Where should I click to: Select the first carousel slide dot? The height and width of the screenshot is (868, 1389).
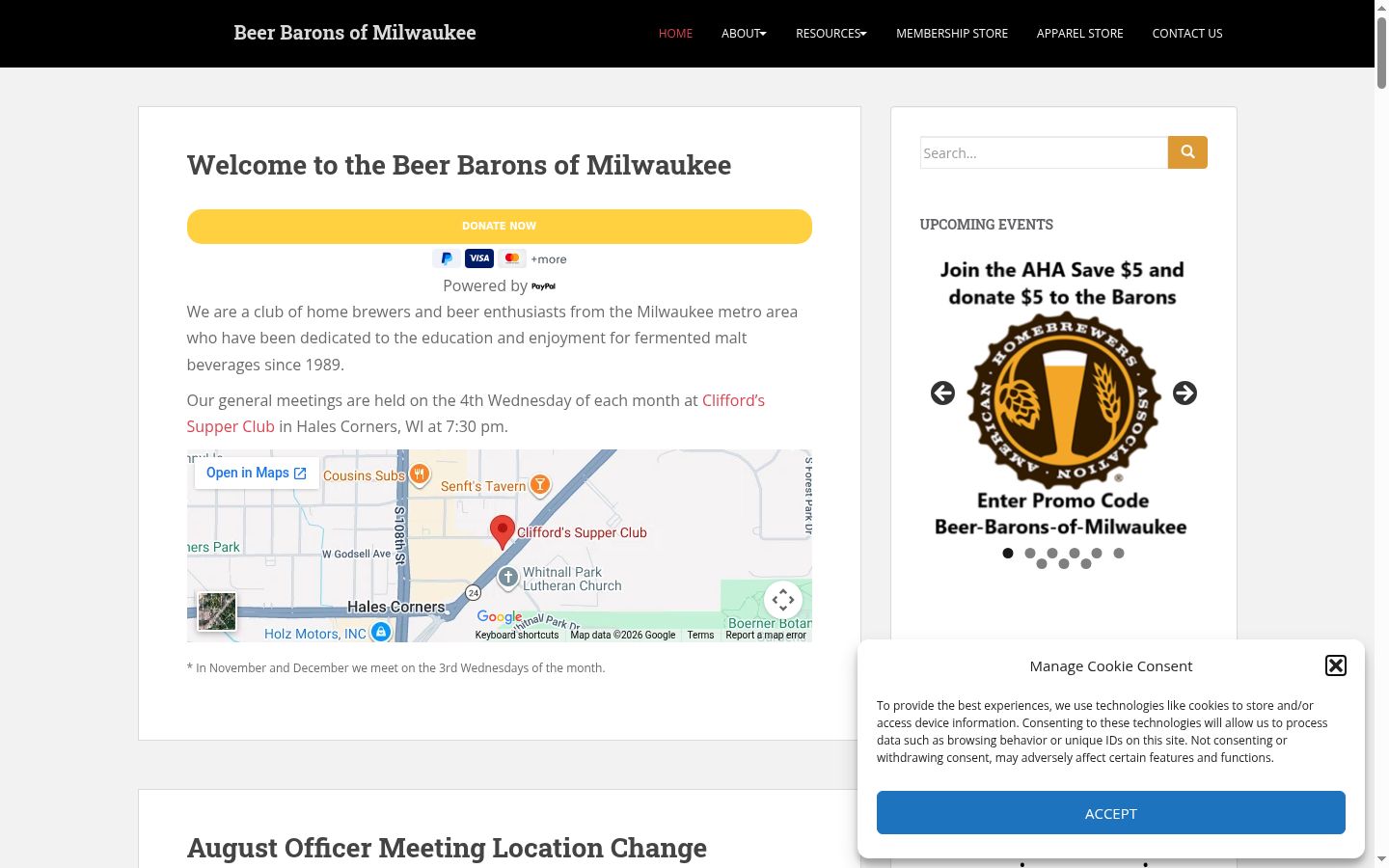click(1008, 554)
